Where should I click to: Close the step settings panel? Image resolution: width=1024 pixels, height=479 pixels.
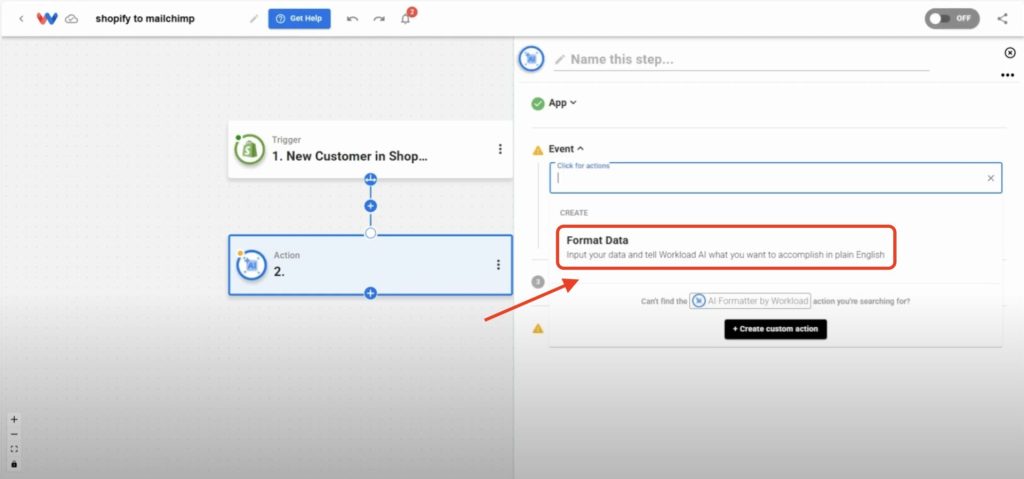pyautogui.click(x=1010, y=53)
